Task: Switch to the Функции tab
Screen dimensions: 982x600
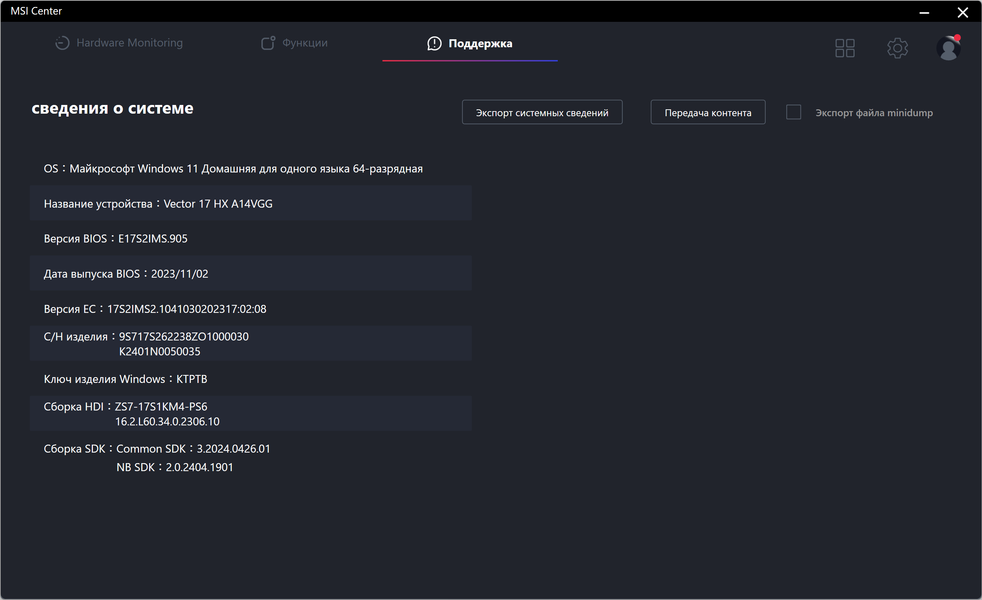Action: coord(305,44)
